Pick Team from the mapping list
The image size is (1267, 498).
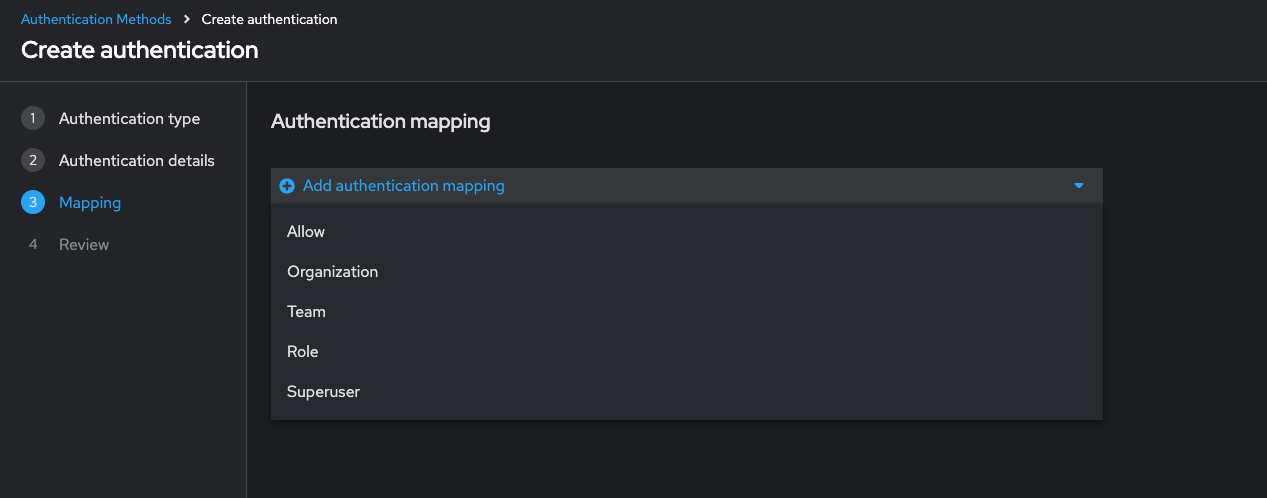pos(306,312)
